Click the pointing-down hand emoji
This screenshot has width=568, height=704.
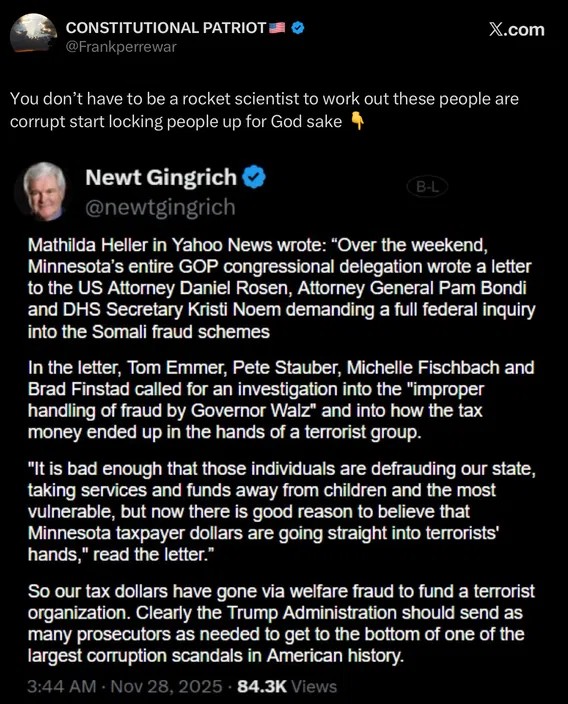(x=357, y=121)
